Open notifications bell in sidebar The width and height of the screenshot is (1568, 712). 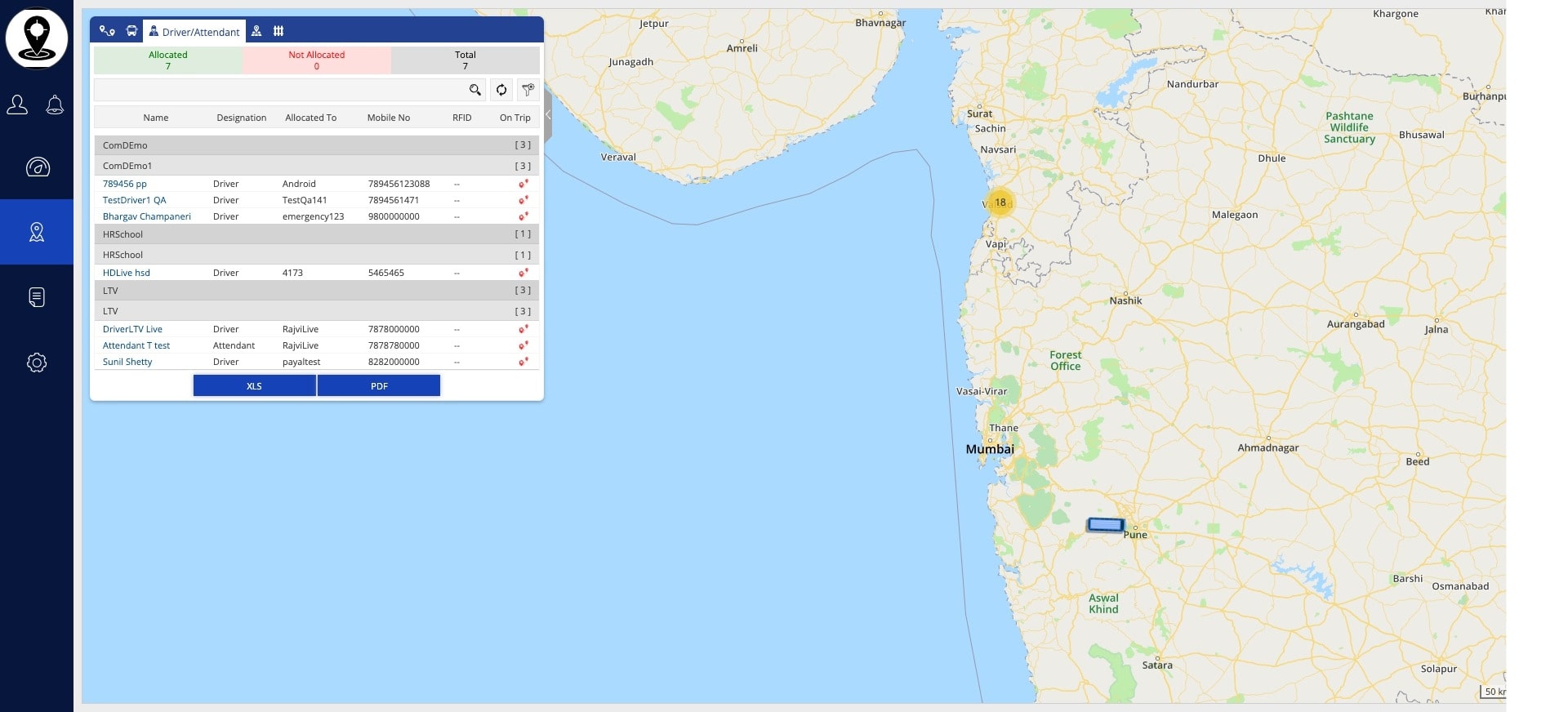55,105
